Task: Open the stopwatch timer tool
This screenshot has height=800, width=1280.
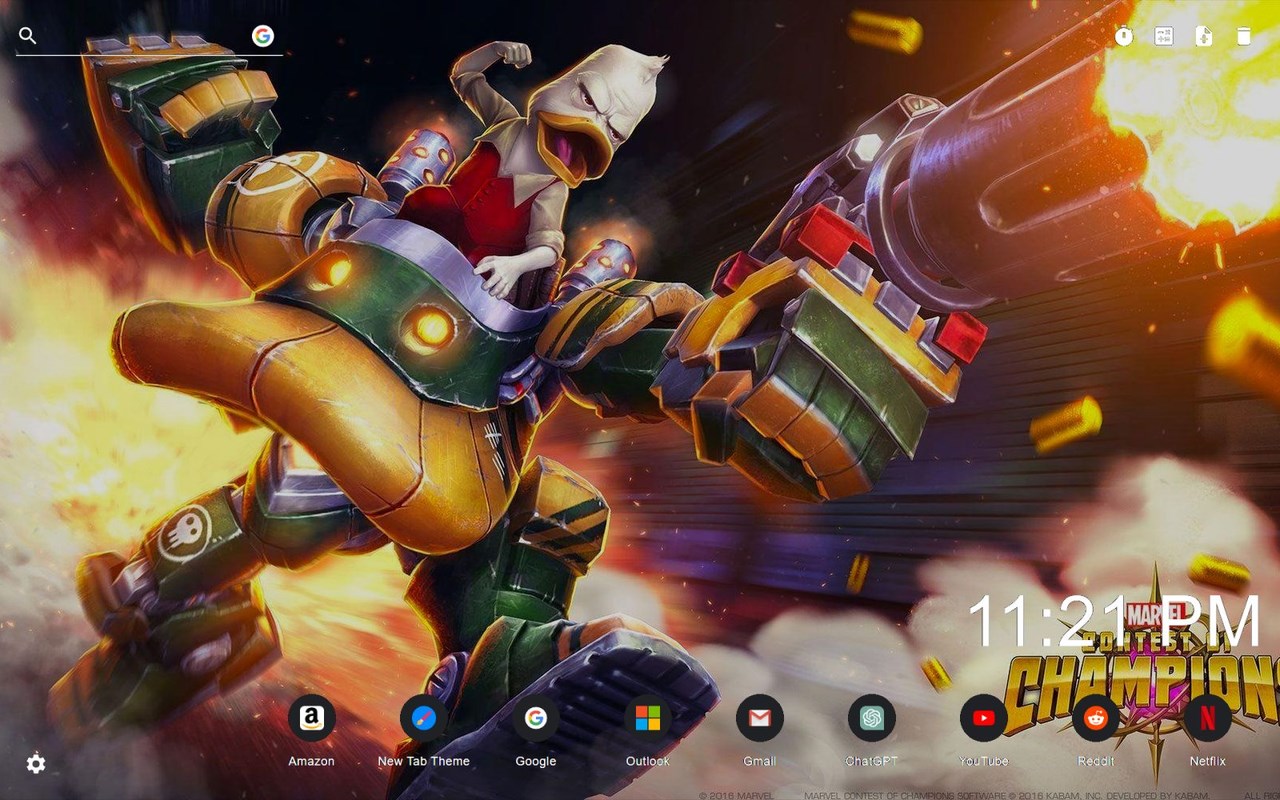Action: pyautogui.click(x=1124, y=36)
